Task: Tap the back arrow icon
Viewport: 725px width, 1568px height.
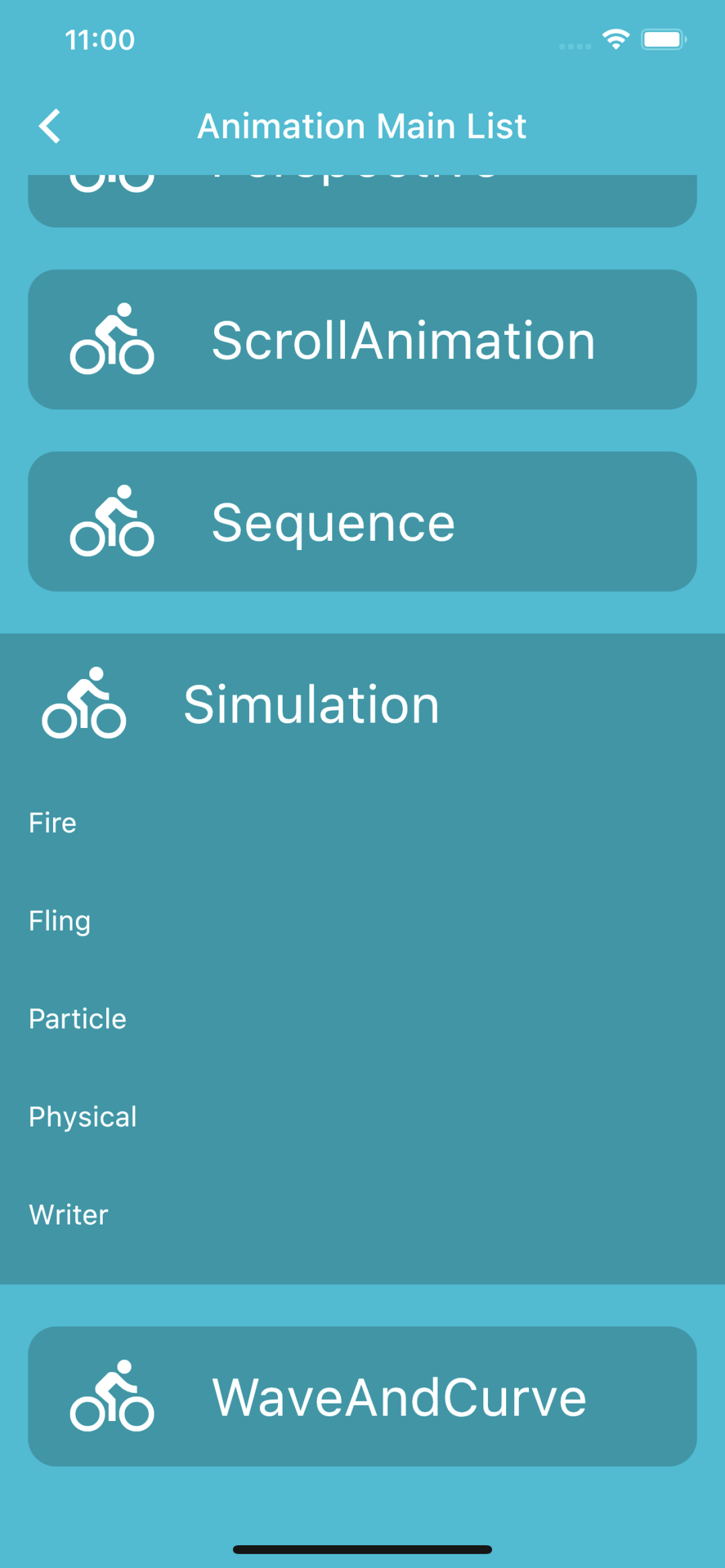Action: (x=50, y=126)
